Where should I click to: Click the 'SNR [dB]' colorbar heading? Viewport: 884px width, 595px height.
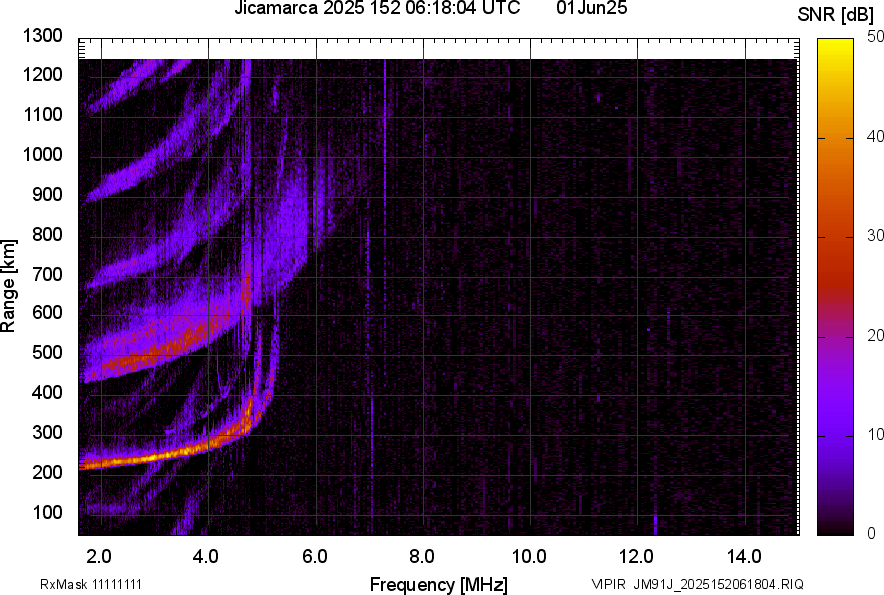coord(835,15)
